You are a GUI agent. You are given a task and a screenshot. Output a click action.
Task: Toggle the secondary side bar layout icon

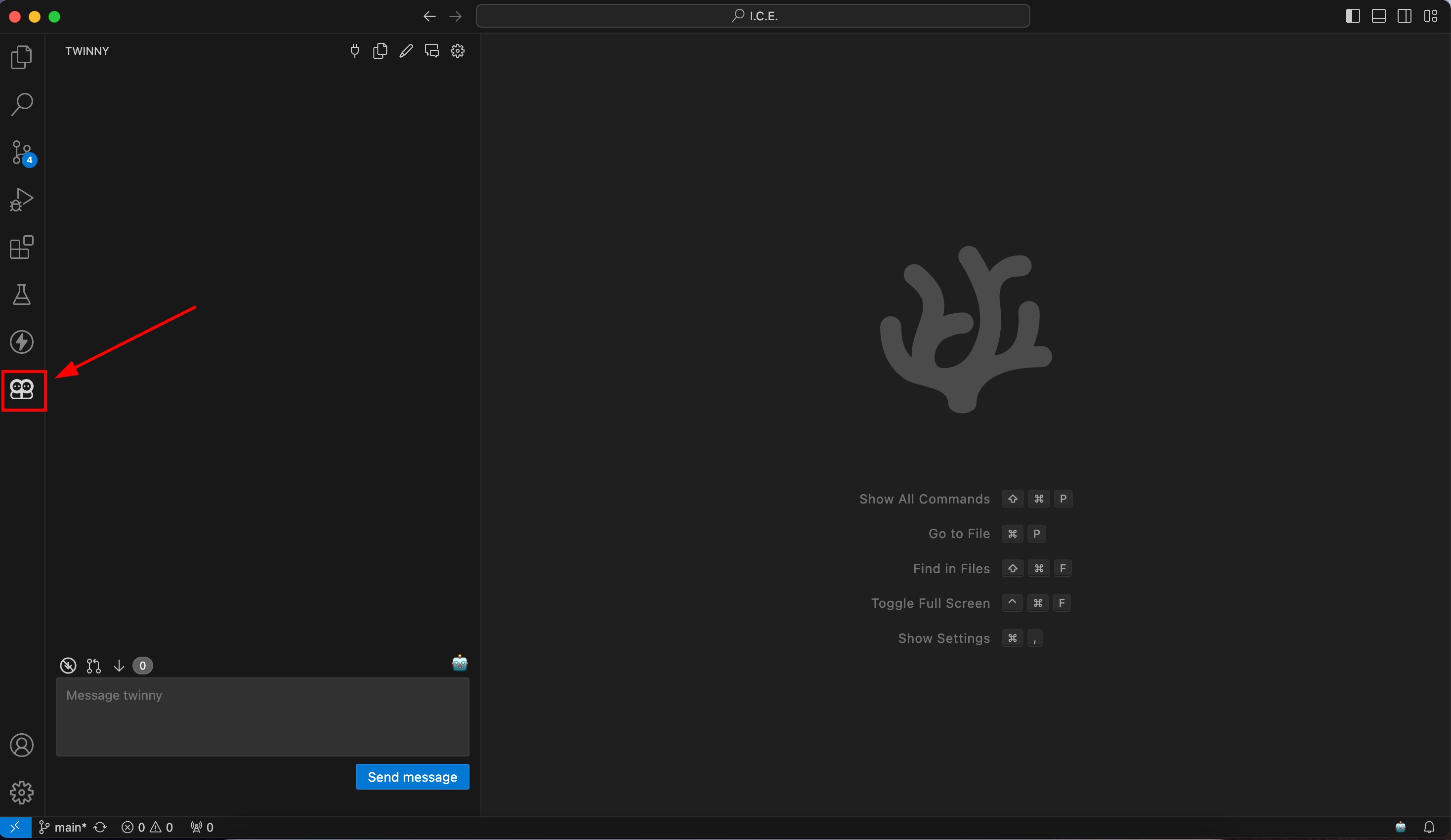(1405, 16)
